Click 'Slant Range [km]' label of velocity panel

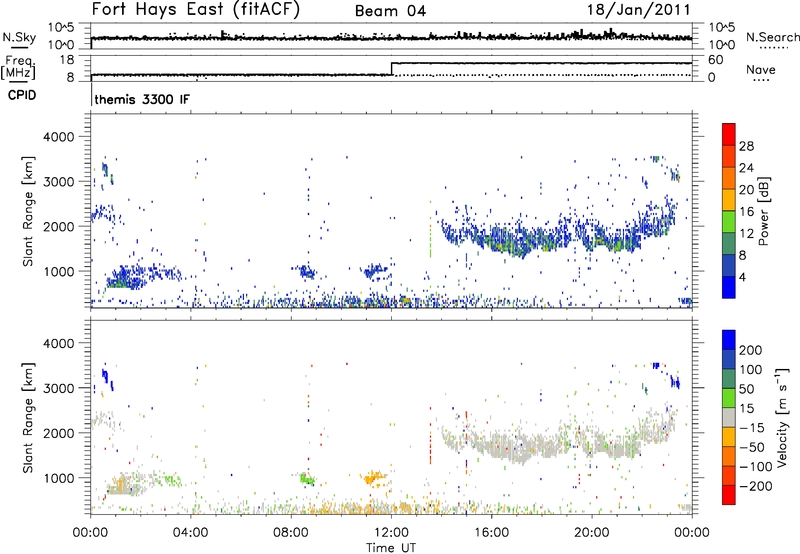28,418
